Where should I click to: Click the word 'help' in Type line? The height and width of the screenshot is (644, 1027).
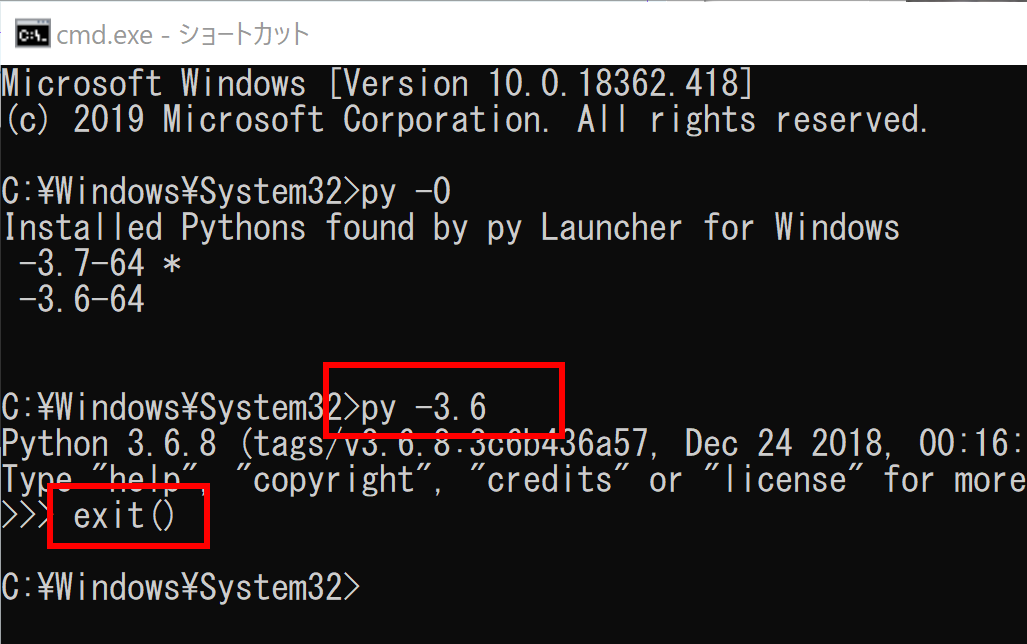pyautogui.click(x=144, y=480)
